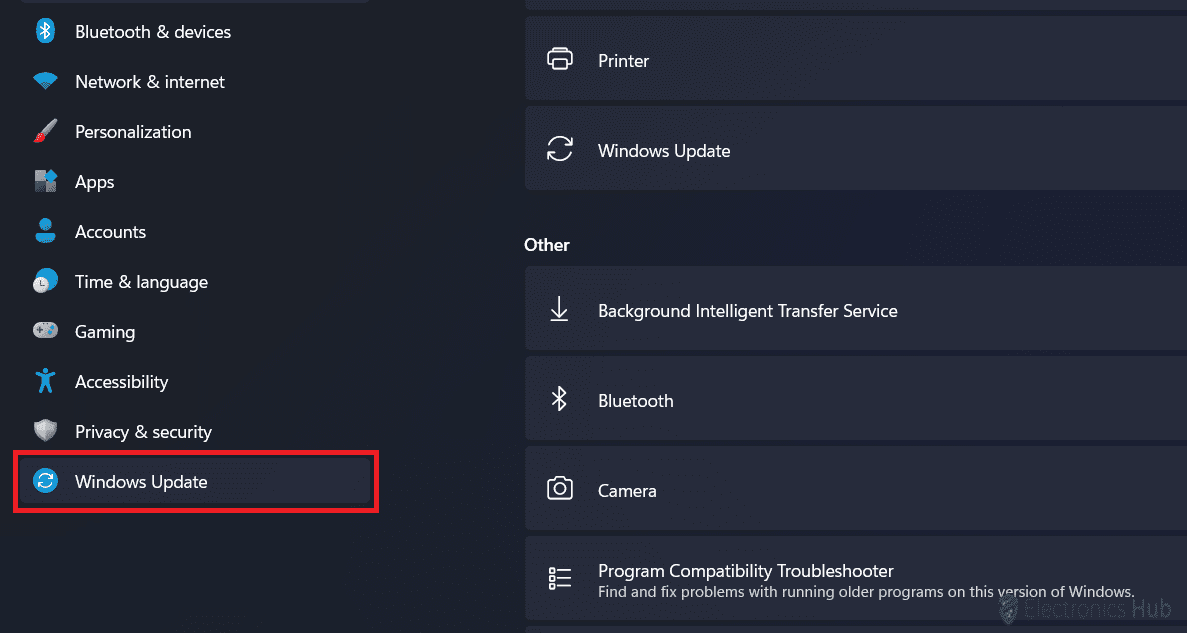Select the Camera troubleshooter label
Image resolution: width=1187 pixels, height=633 pixels.
click(627, 491)
